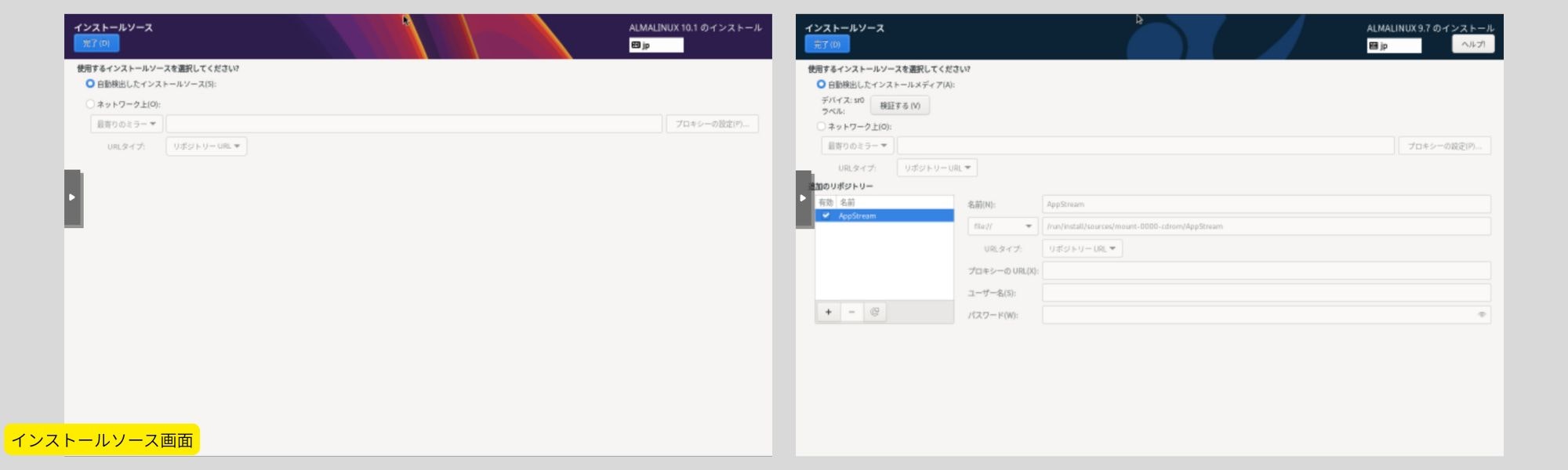Click 検証する (V) media verify button
Image resolution: width=1568 pixels, height=470 pixels.
point(900,105)
